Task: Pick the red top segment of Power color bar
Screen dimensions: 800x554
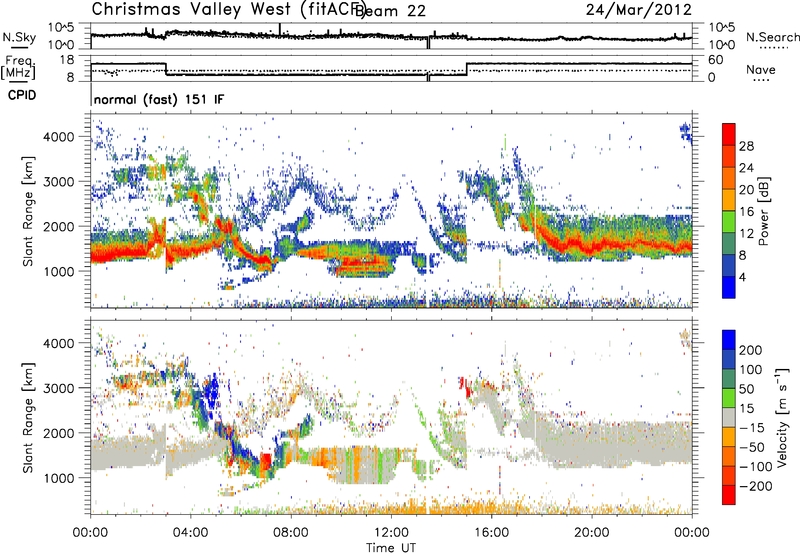Action: point(729,134)
